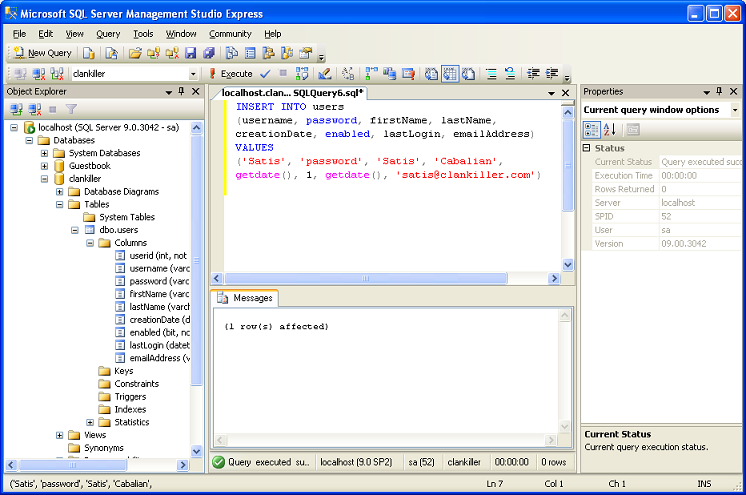Click Specify Values for Template Parameters icon
Image resolution: width=746 pixels, height=495 pixels.
(348, 74)
